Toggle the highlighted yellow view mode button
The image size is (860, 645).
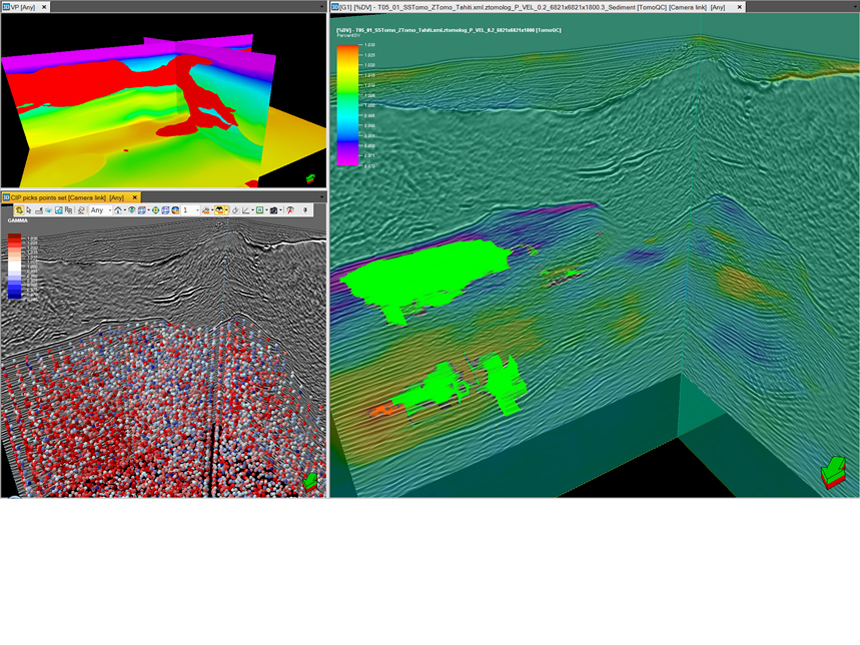(x=221, y=211)
